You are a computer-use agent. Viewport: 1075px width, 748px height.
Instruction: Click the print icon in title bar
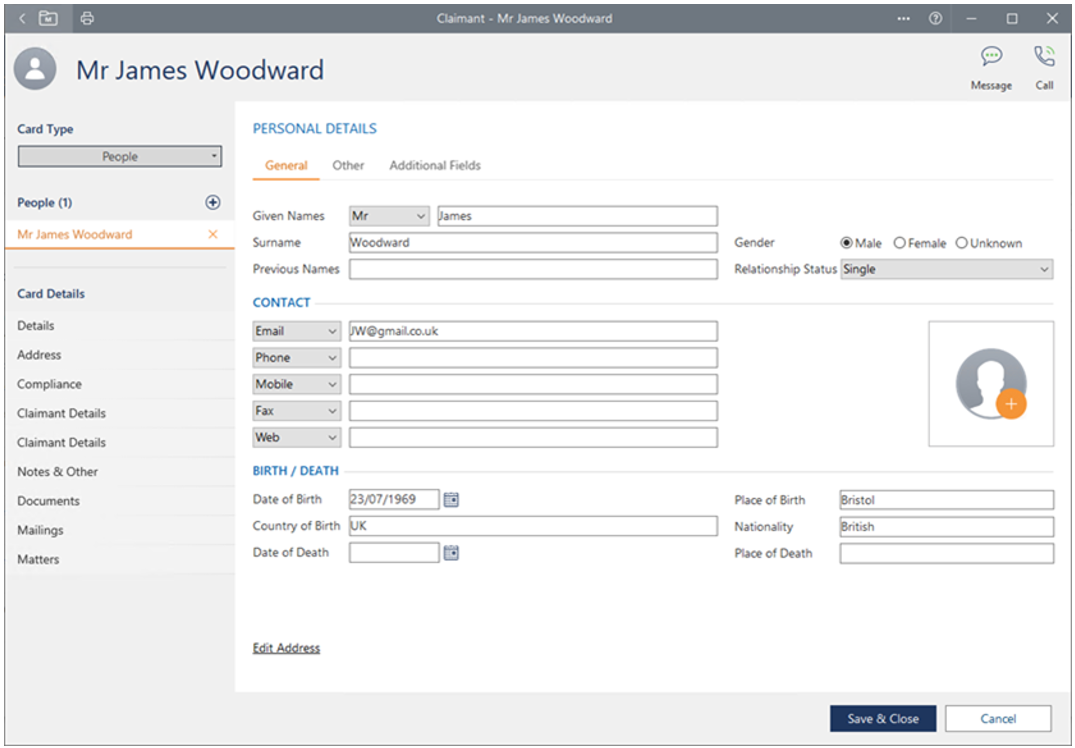(x=87, y=18)
